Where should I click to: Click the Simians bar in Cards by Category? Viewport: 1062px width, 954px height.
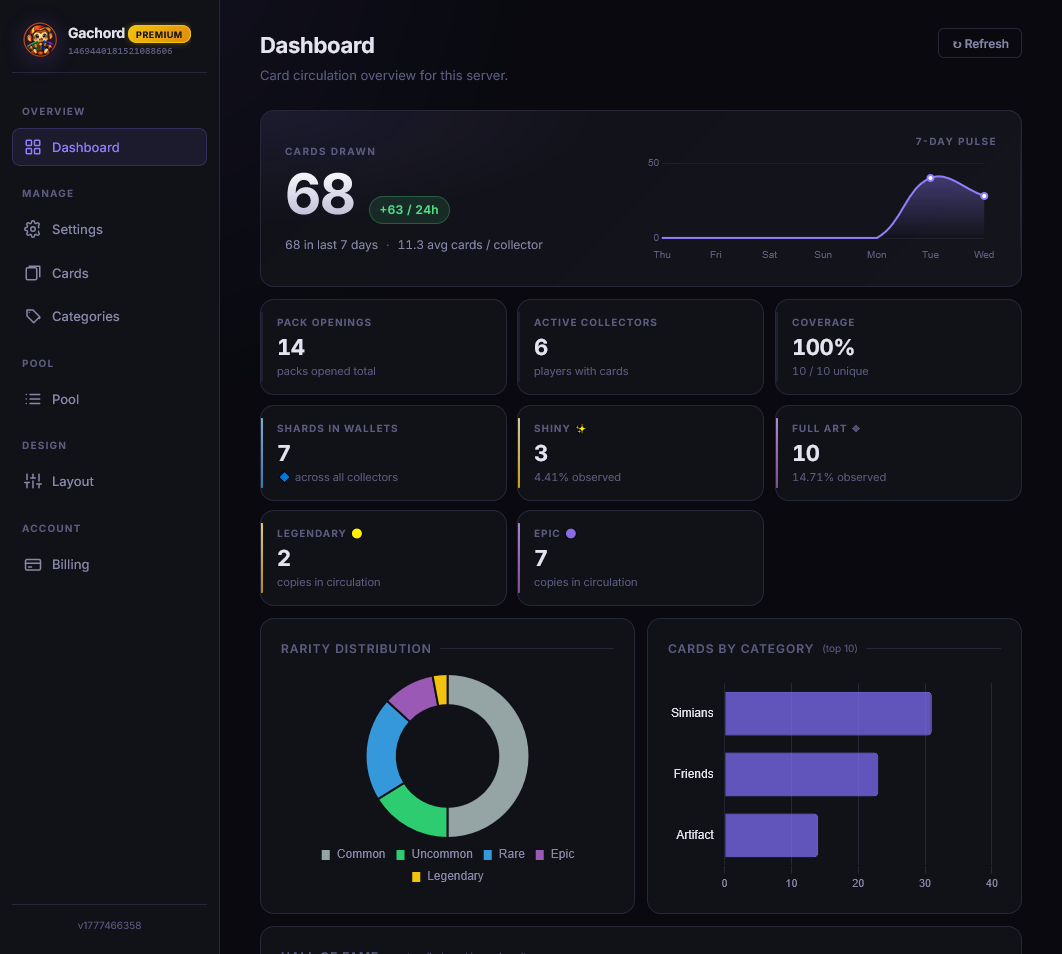coord(827,713)
